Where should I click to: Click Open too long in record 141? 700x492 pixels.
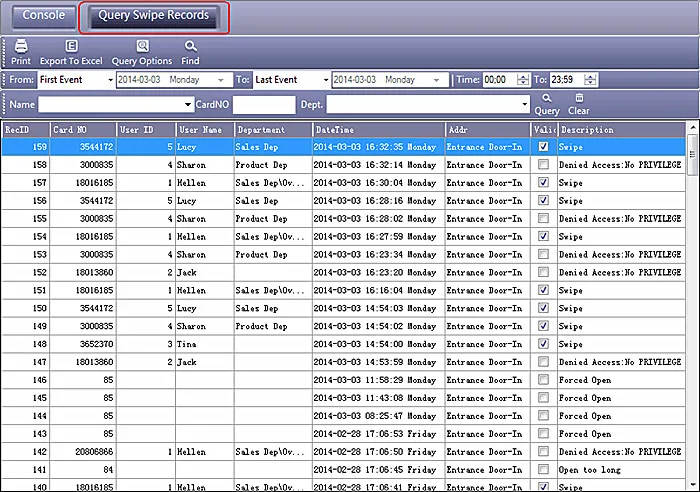coord(589,470)
